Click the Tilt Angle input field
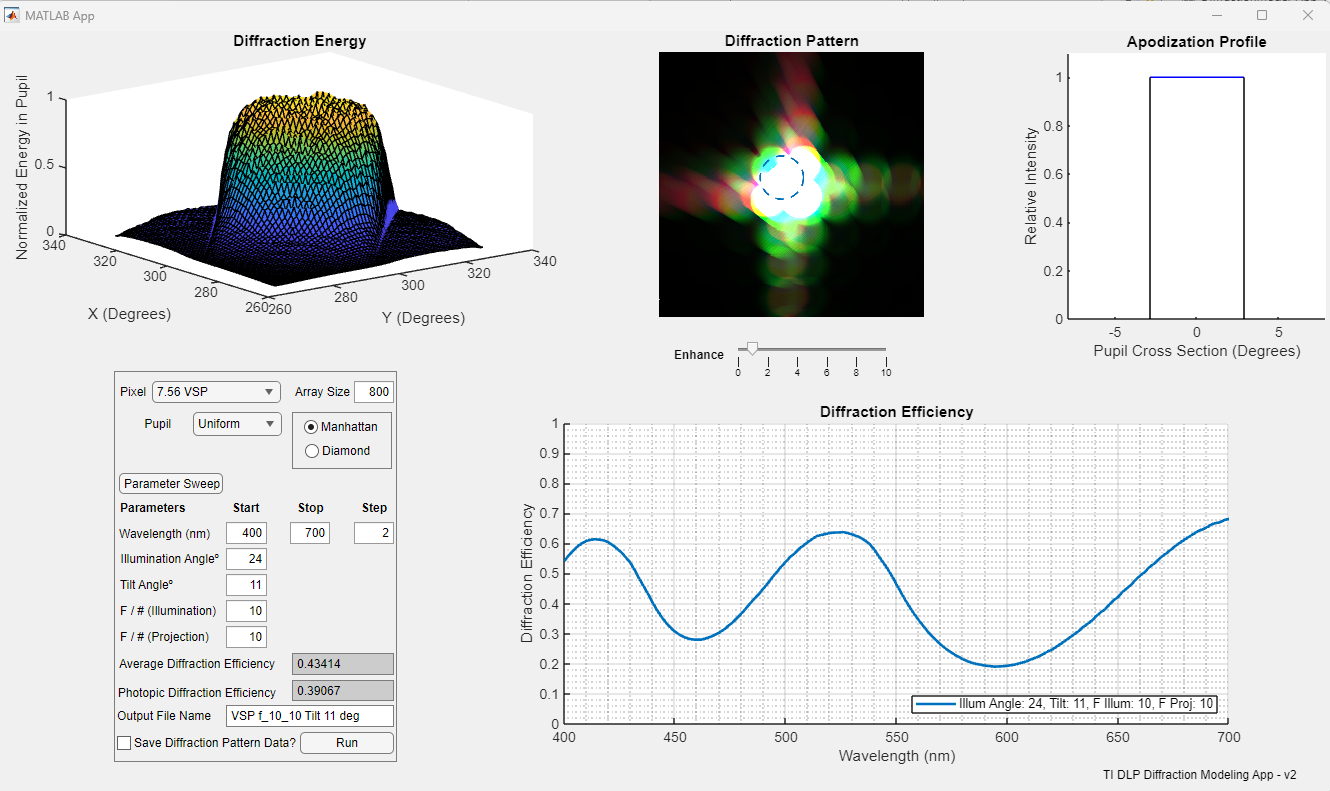Viewport: 1330px width, 791px height. tap(246, 585)
